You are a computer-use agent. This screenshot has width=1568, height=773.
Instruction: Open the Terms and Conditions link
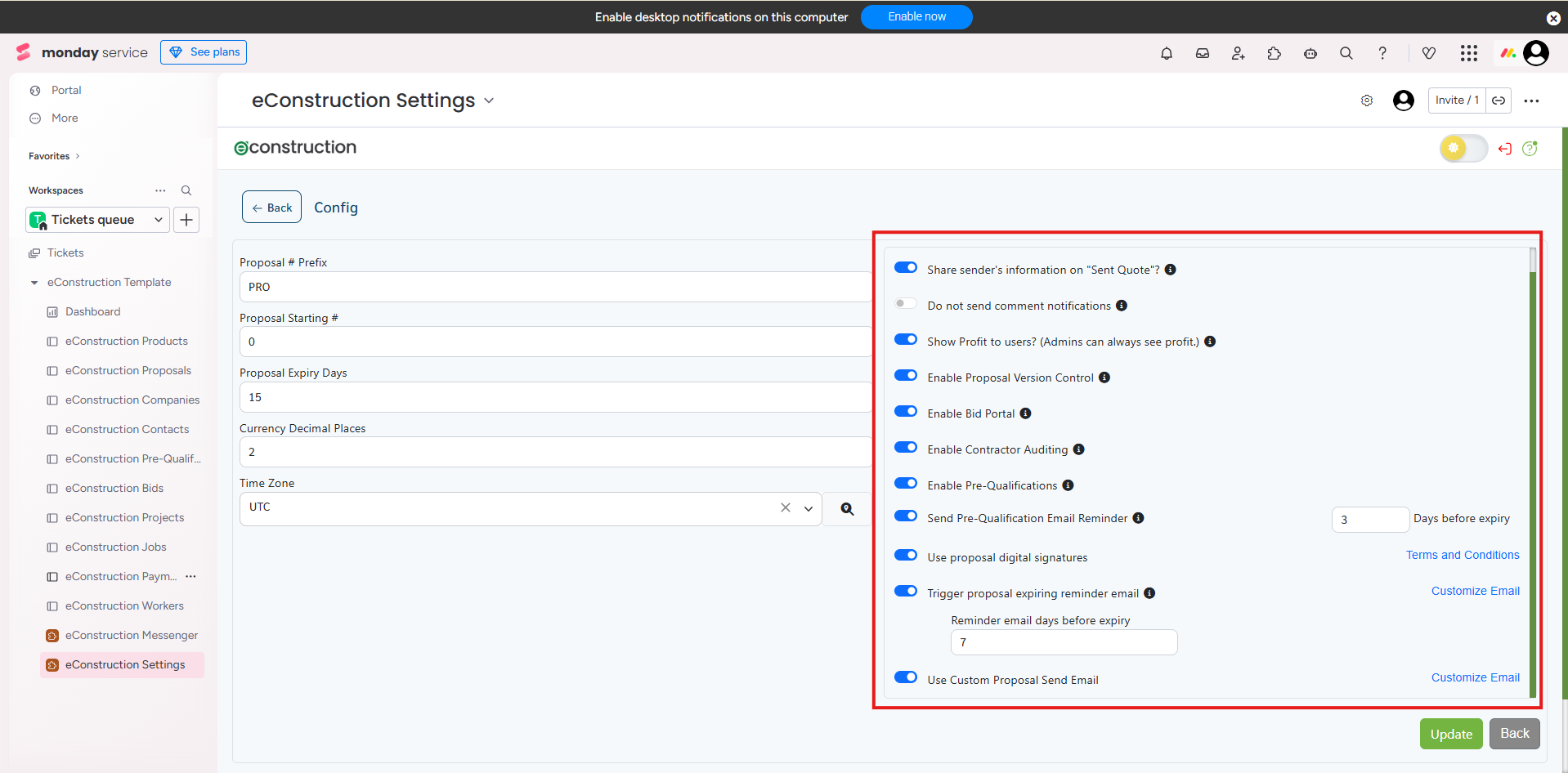[1462, 555]
